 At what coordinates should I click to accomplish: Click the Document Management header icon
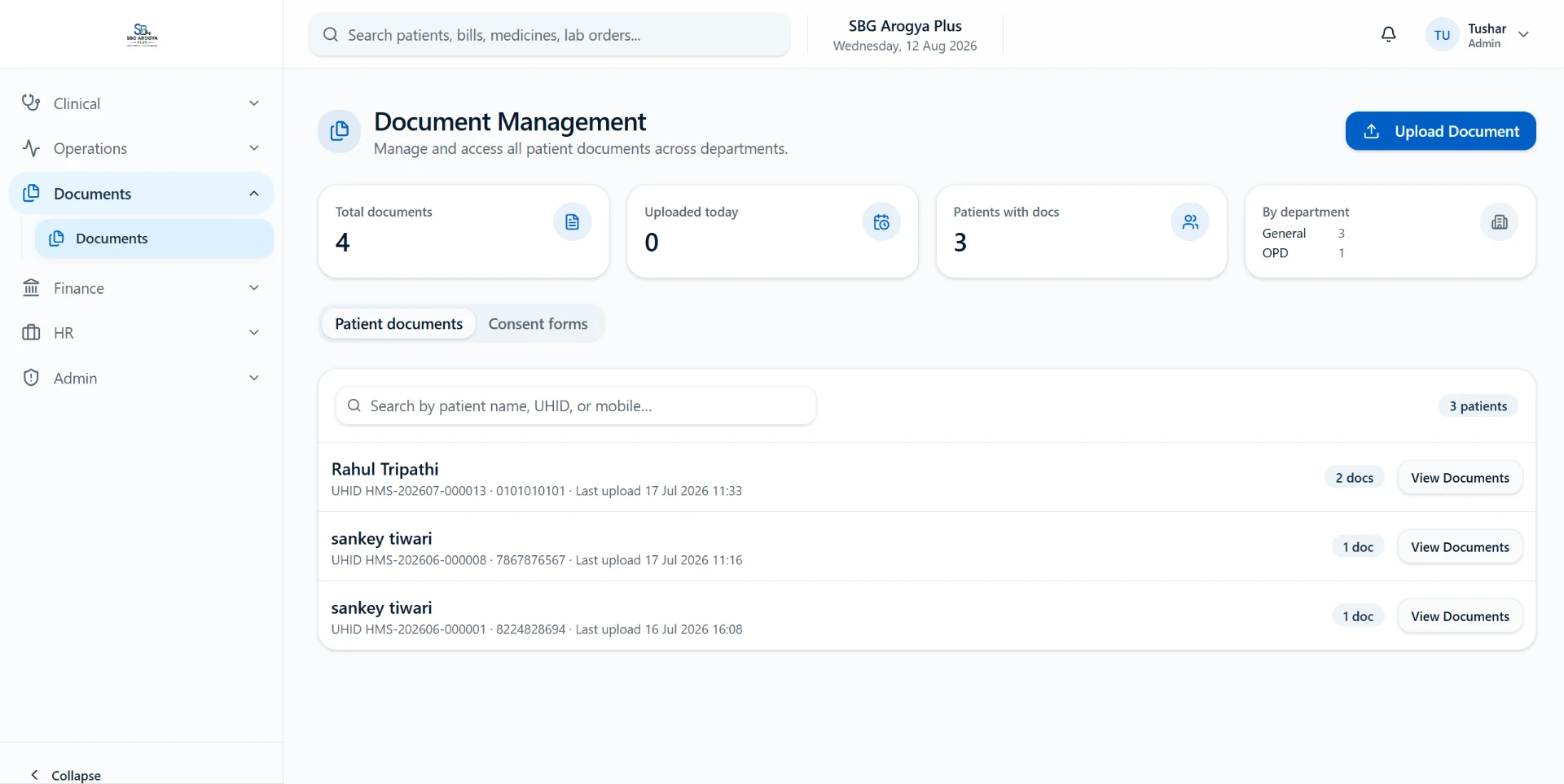pos(339,131)
